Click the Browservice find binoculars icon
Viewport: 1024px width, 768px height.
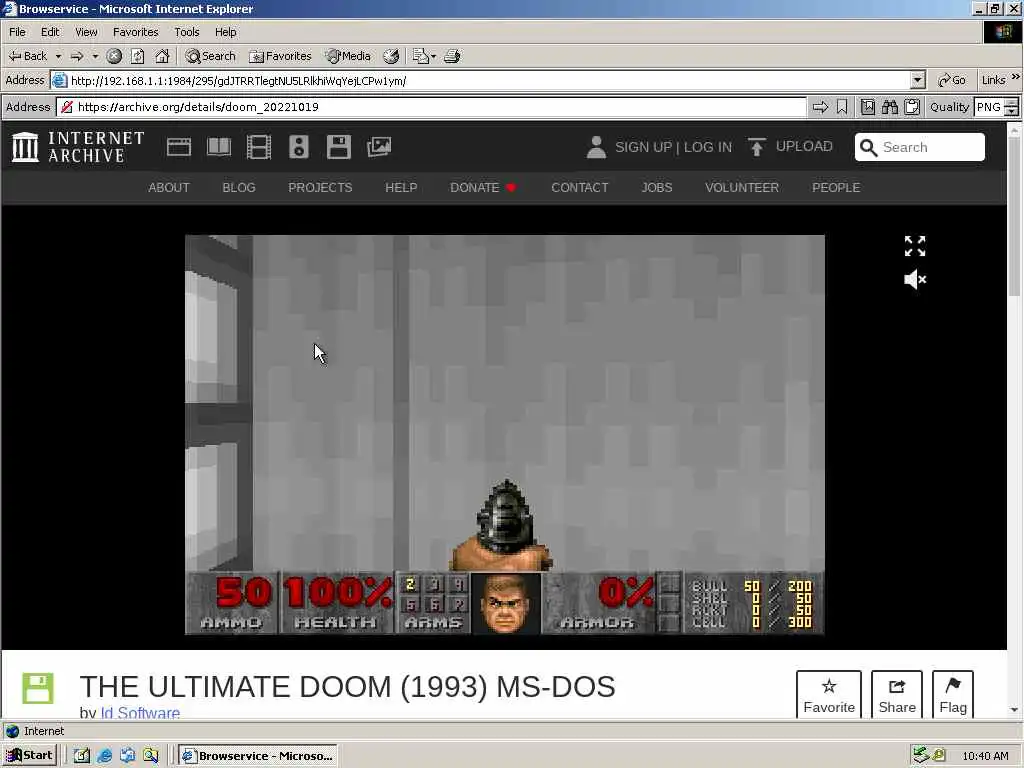click(x=889, y=107)
